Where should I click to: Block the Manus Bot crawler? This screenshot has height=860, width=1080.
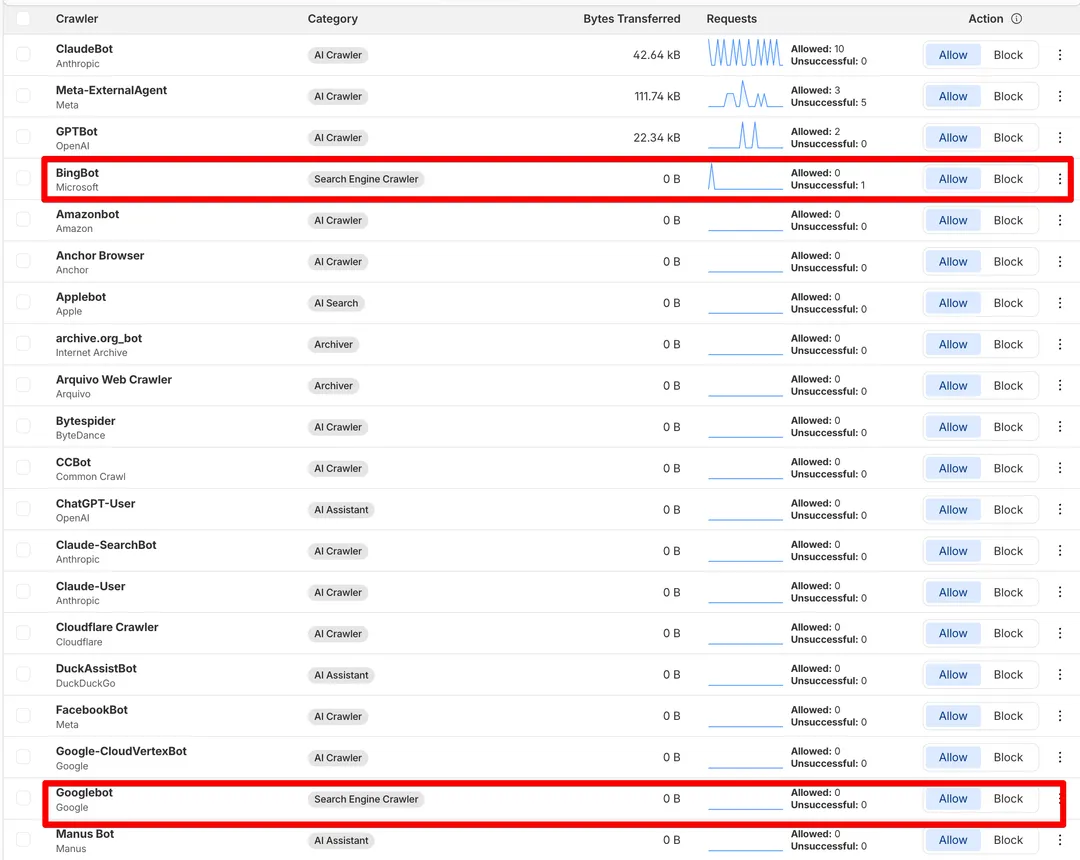[x=1008, y=840]
